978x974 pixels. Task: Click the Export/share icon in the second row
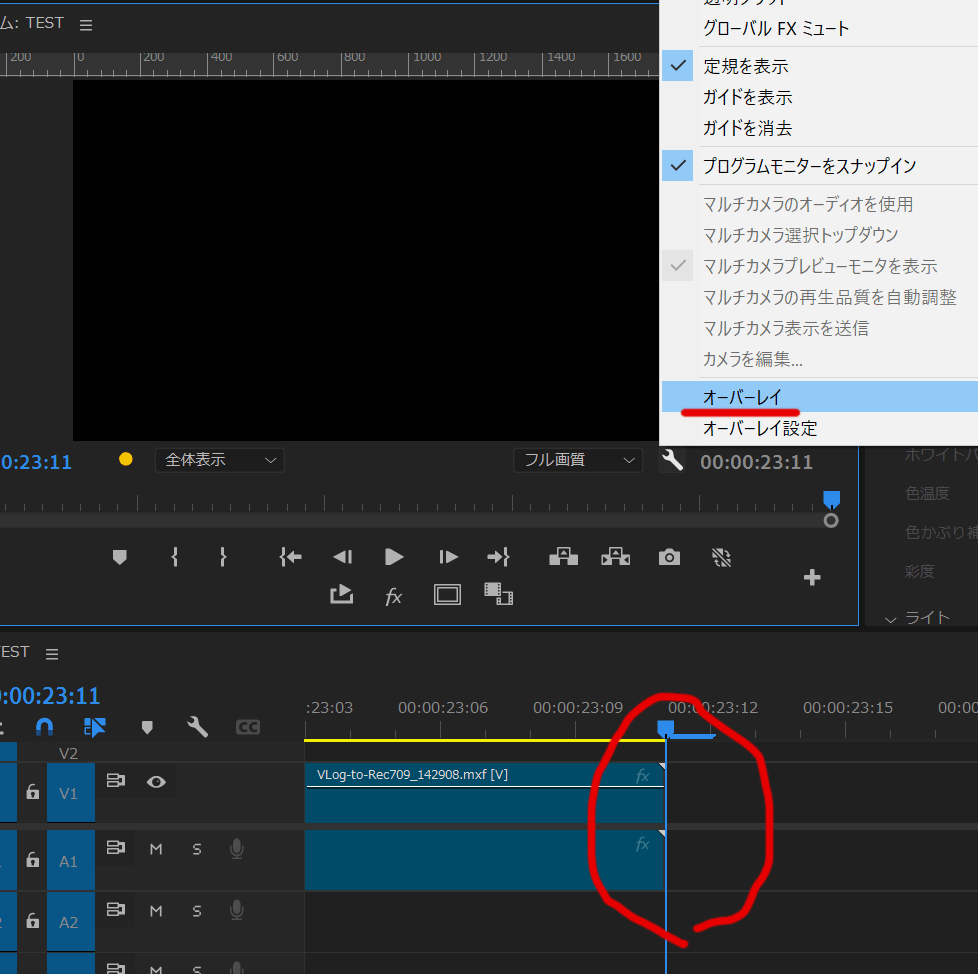[341, 594]
